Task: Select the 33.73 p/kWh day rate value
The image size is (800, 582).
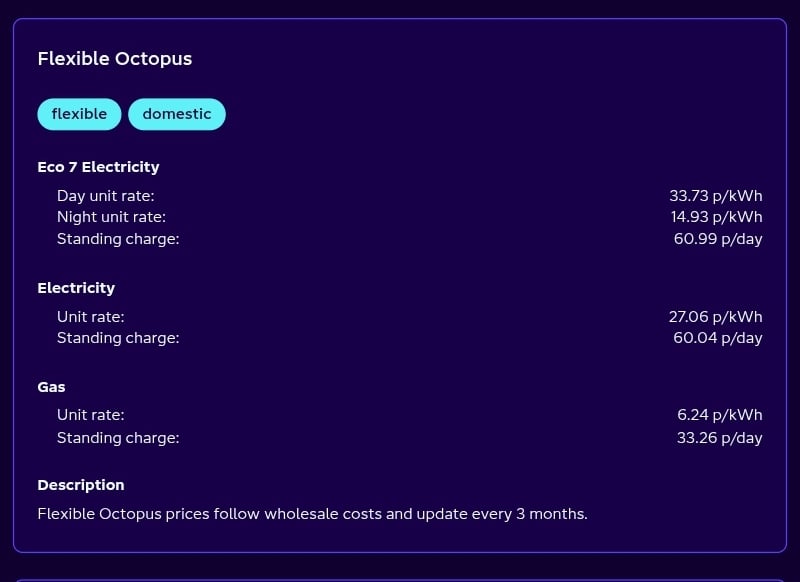Action: 715,196
